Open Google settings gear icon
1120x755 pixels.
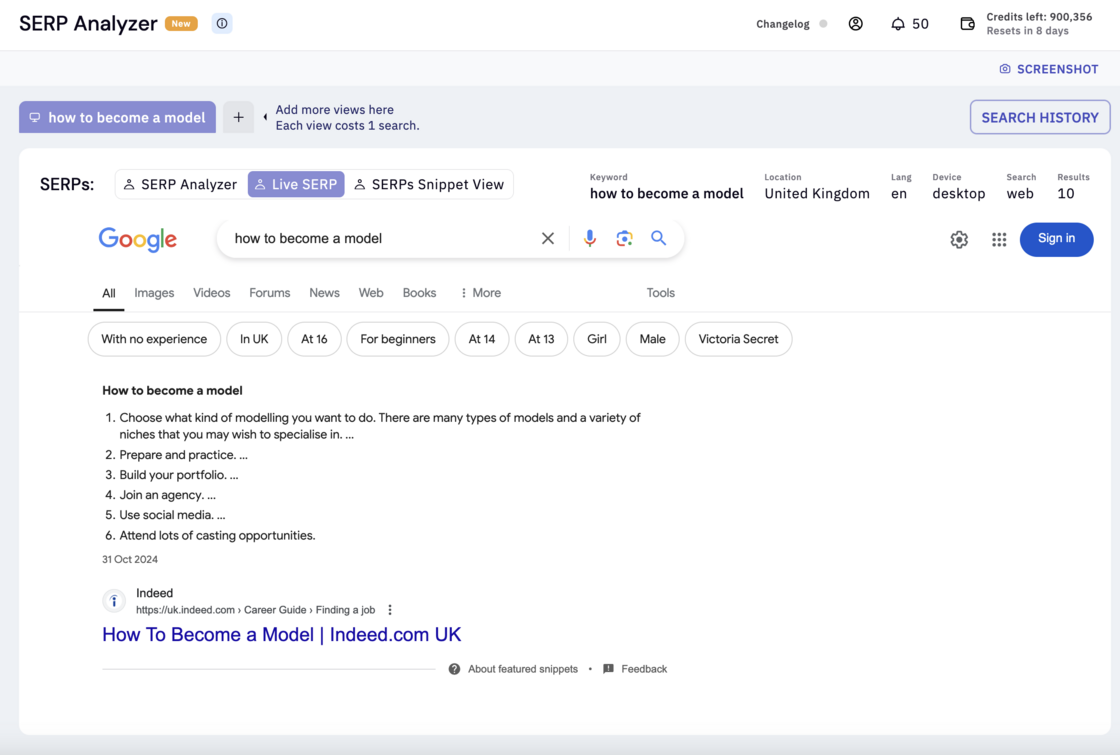tap(959, 239)
